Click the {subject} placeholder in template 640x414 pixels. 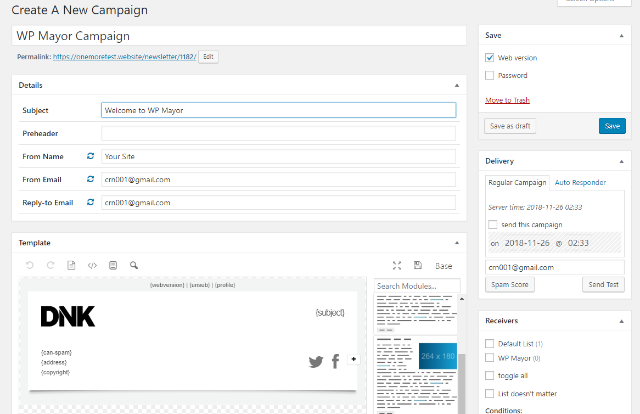(x=330, y=313)
